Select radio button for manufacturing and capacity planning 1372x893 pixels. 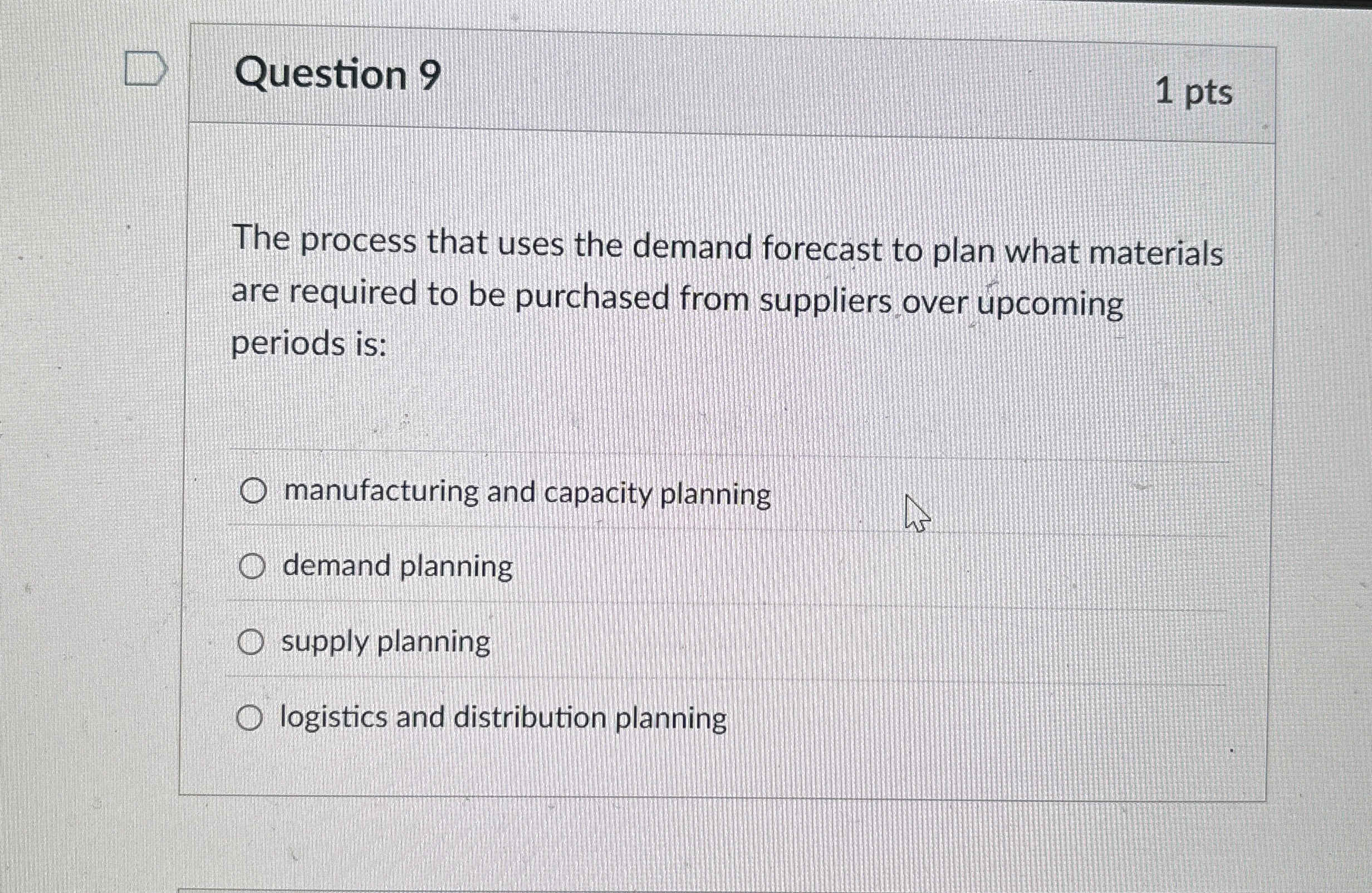254,491
